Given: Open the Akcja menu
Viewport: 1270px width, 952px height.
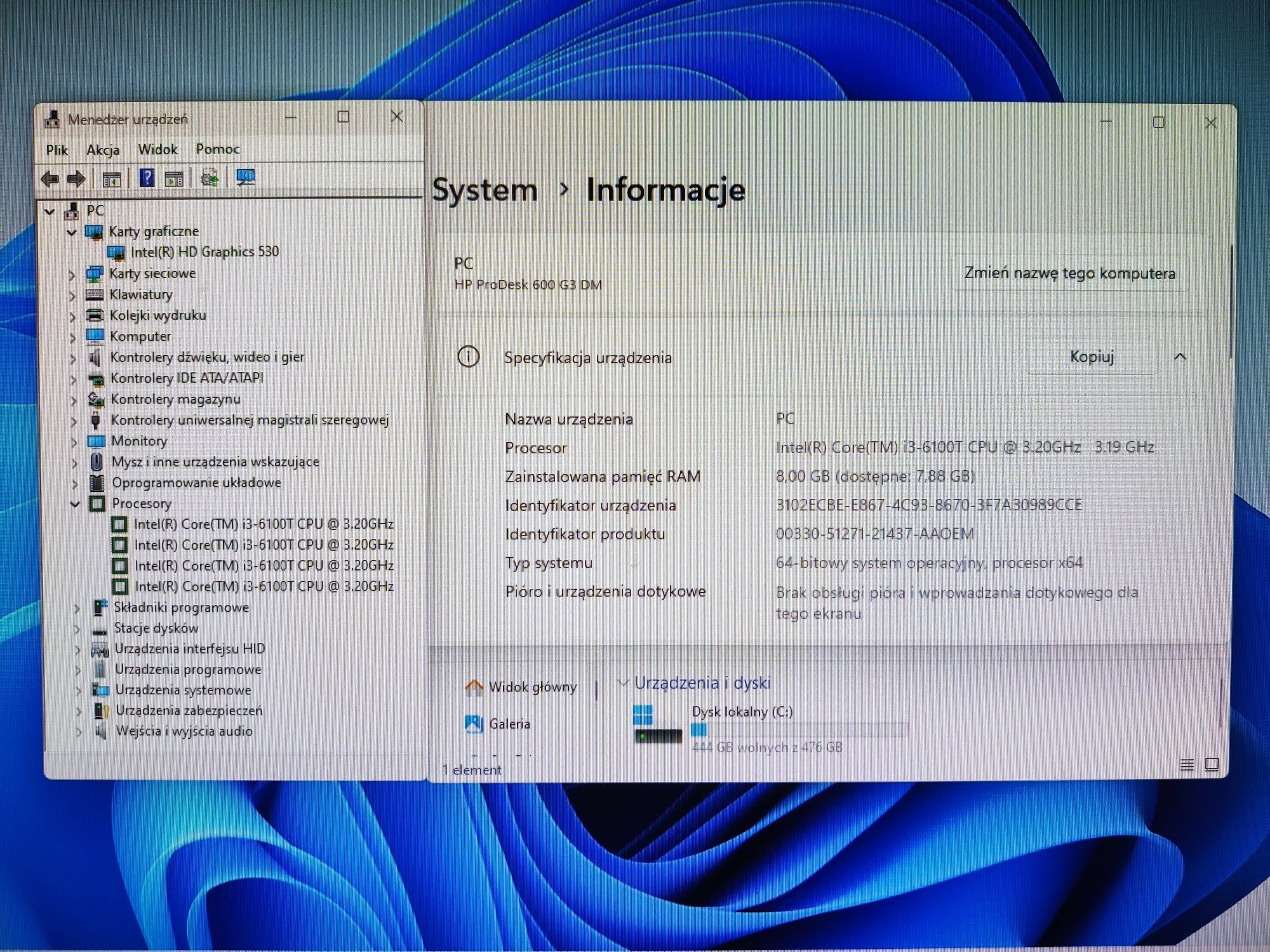Looking at the screenshot, I should pyautogui.click(x=103, y=150).
